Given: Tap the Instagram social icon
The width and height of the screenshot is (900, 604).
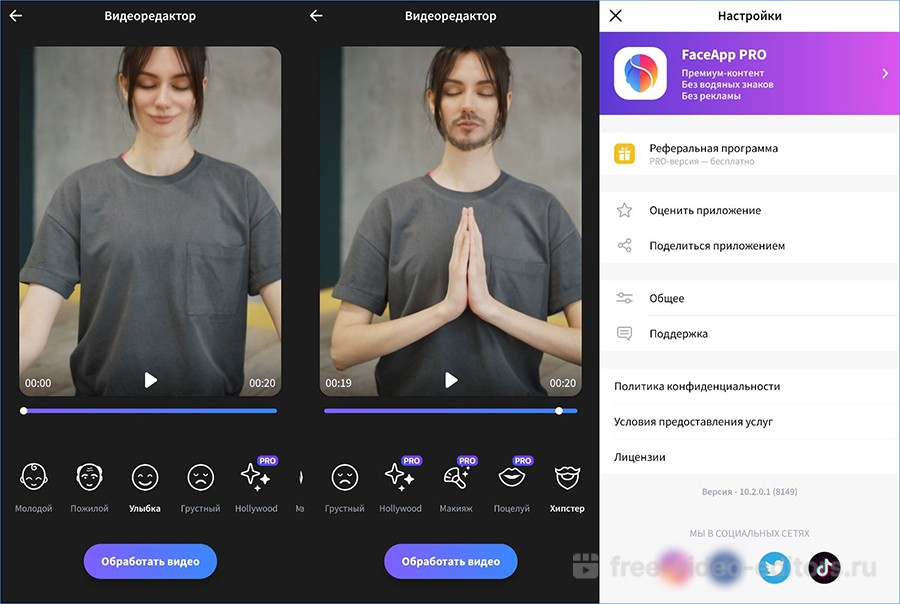Looking at the screenshot, I should [x=675, y=567].
